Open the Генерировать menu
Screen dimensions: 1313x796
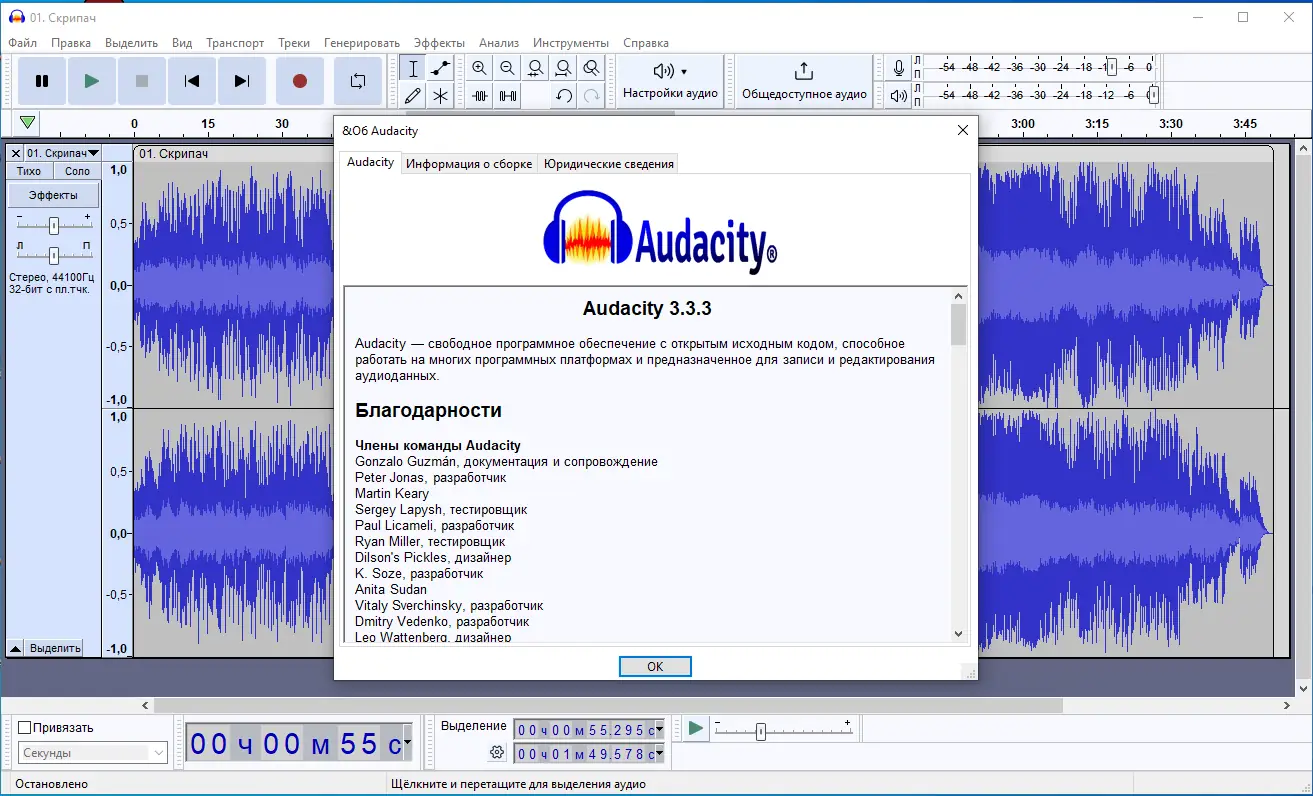(x=362, y=43)
